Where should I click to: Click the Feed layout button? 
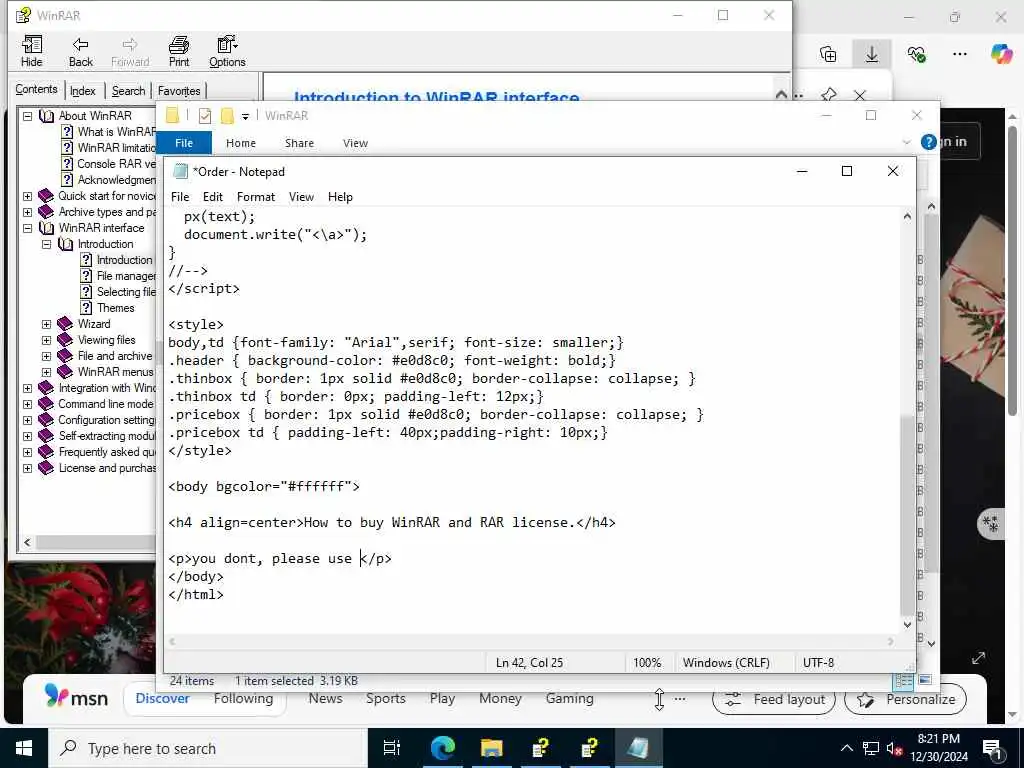click(x=774, y=699)
